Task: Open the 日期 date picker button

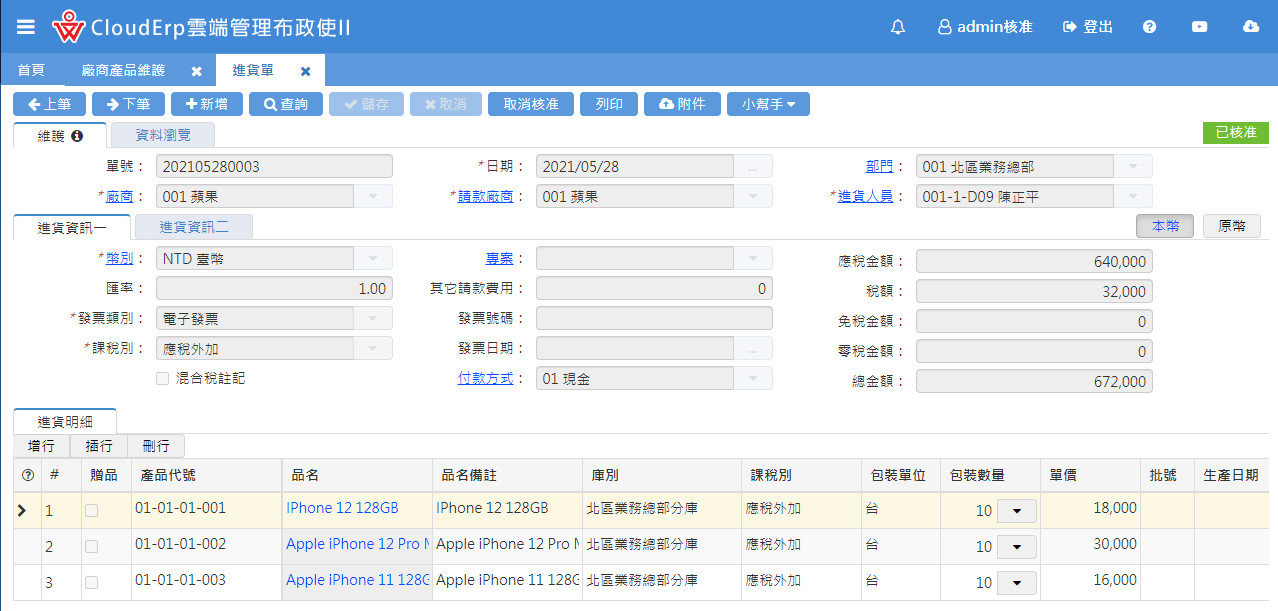Action: (753, 167)
